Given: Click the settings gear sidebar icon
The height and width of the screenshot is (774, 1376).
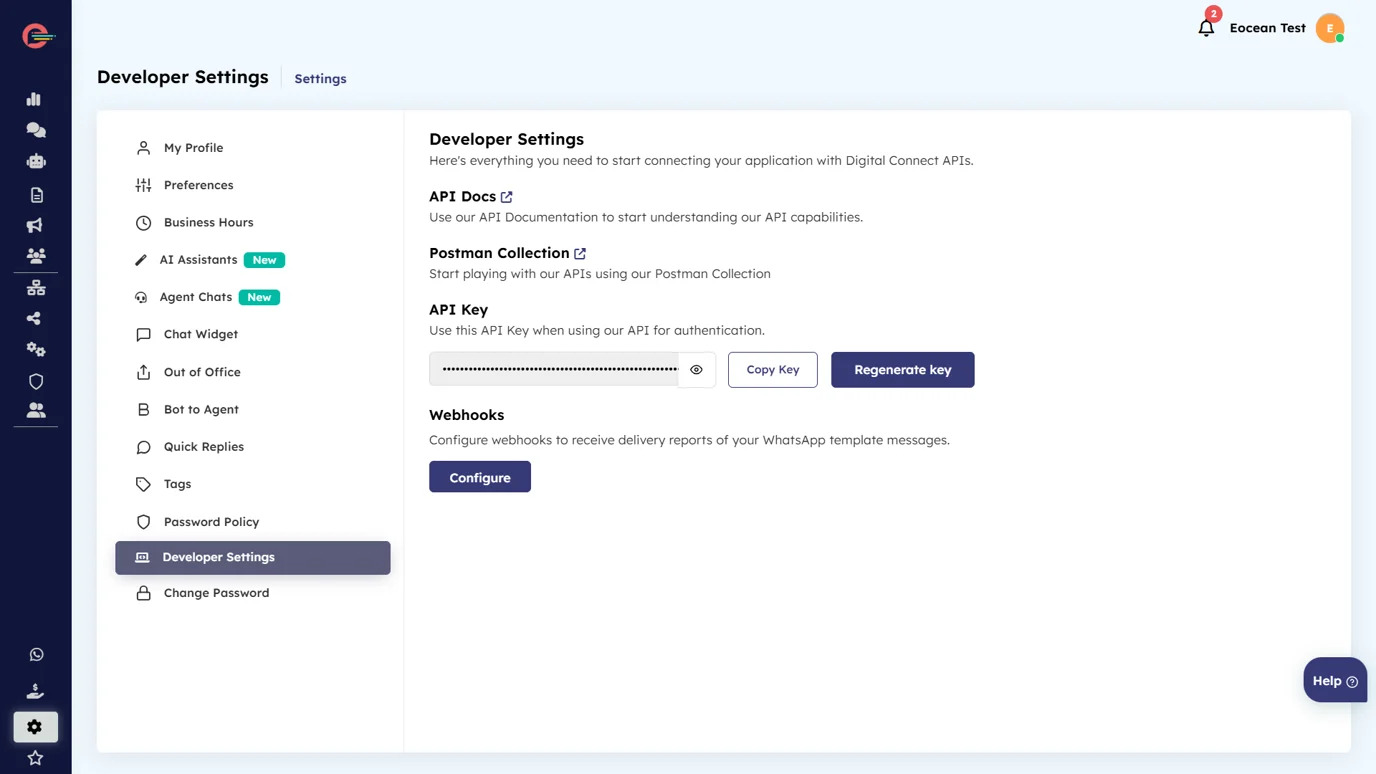Looking at the screenshot, I should pyautogui.click(x=35, y=727).
